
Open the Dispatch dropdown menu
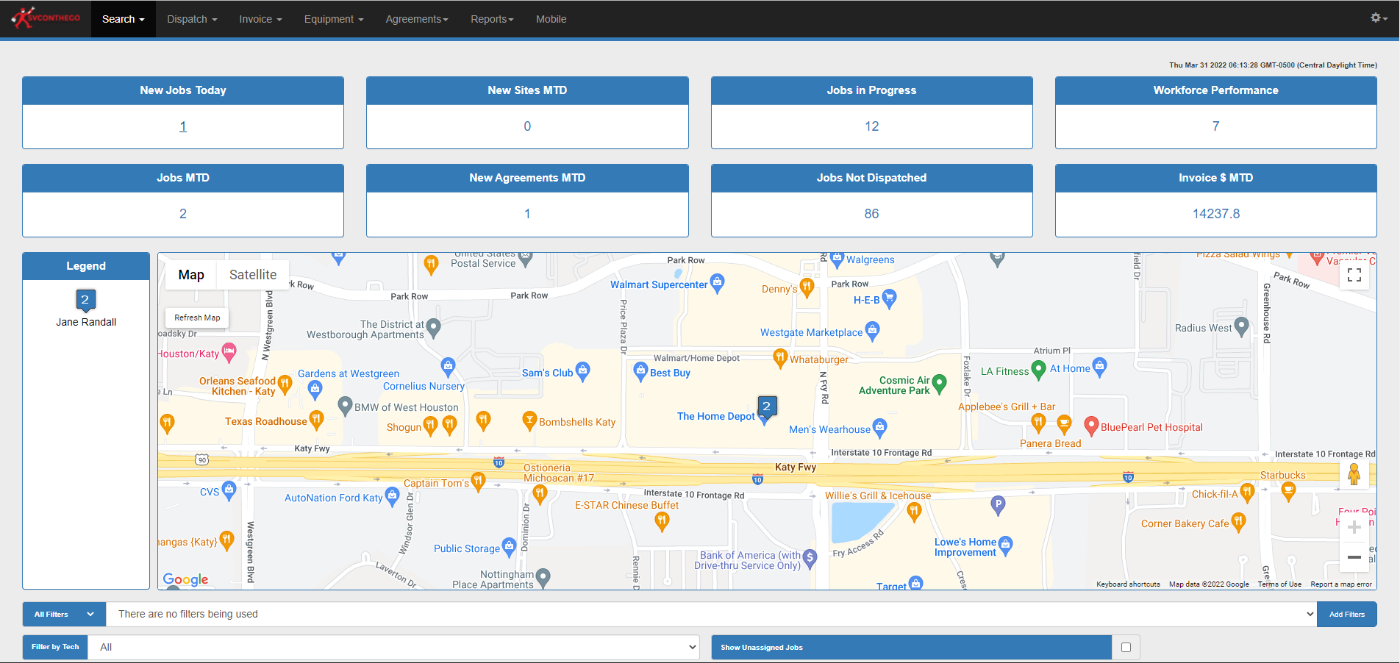[192, 19]
